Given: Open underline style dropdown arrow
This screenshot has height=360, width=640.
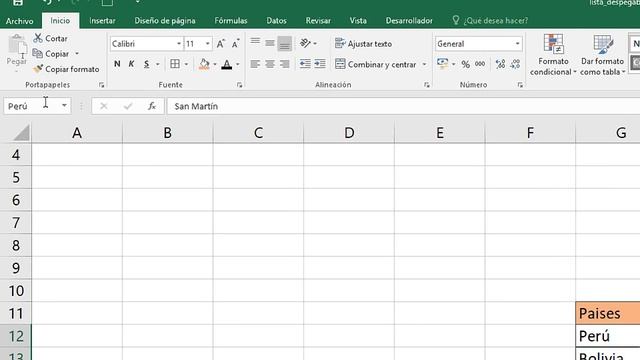Looking at the screenshot, I should click(x=158, y=64).
